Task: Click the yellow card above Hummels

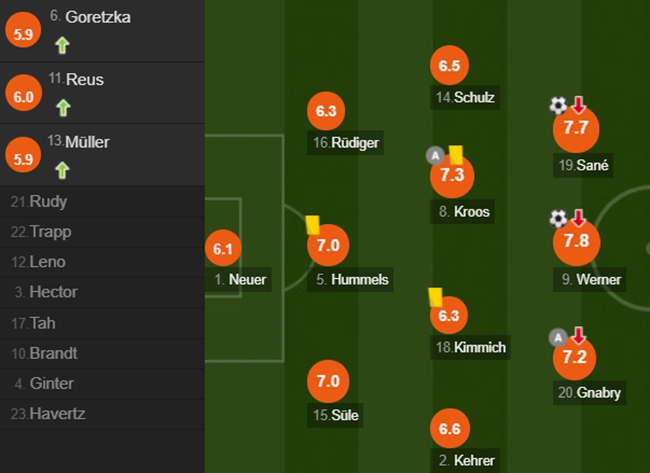Action: coord(311,226)
